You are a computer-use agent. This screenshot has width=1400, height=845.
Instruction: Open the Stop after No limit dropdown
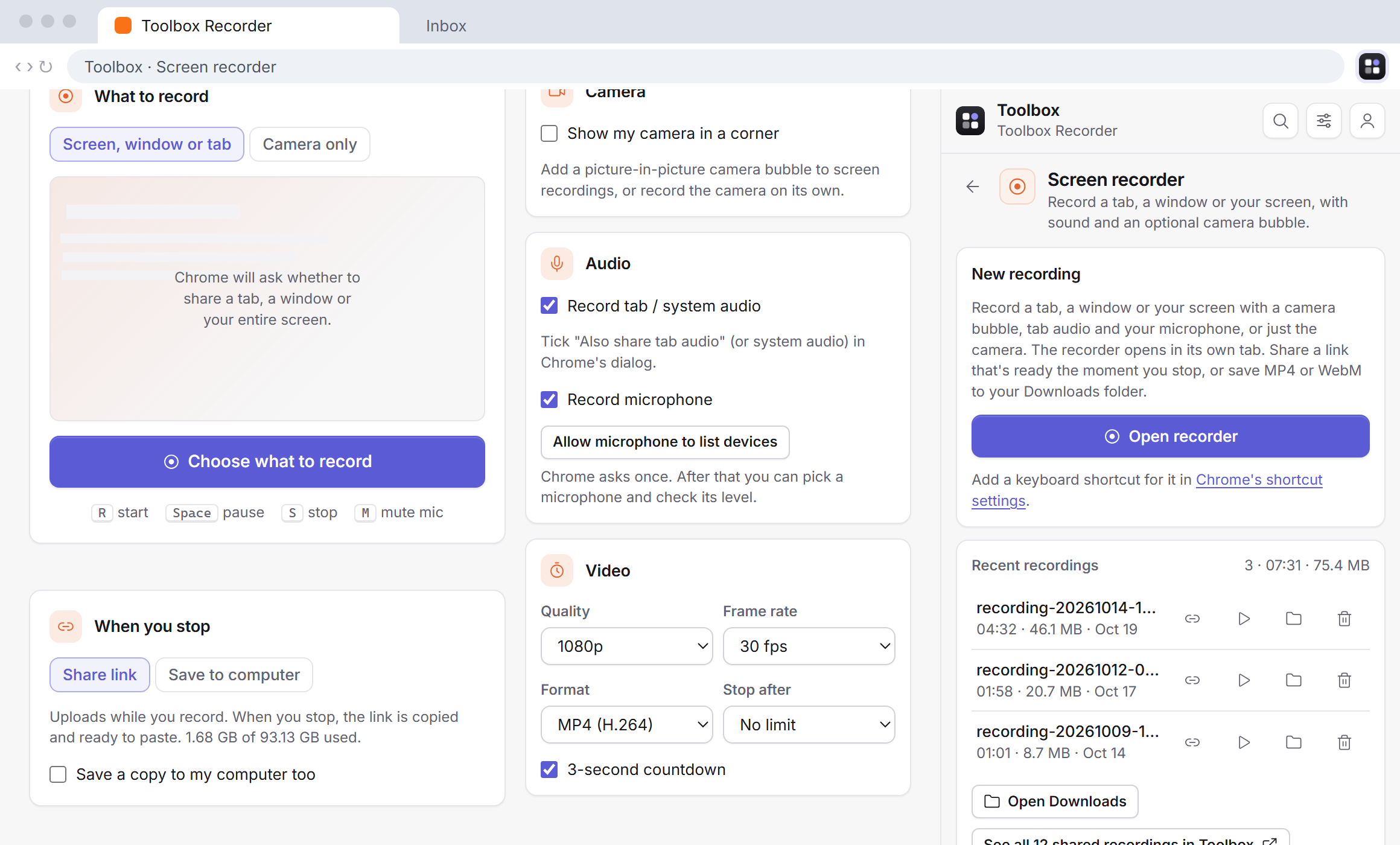coord(809,725)
